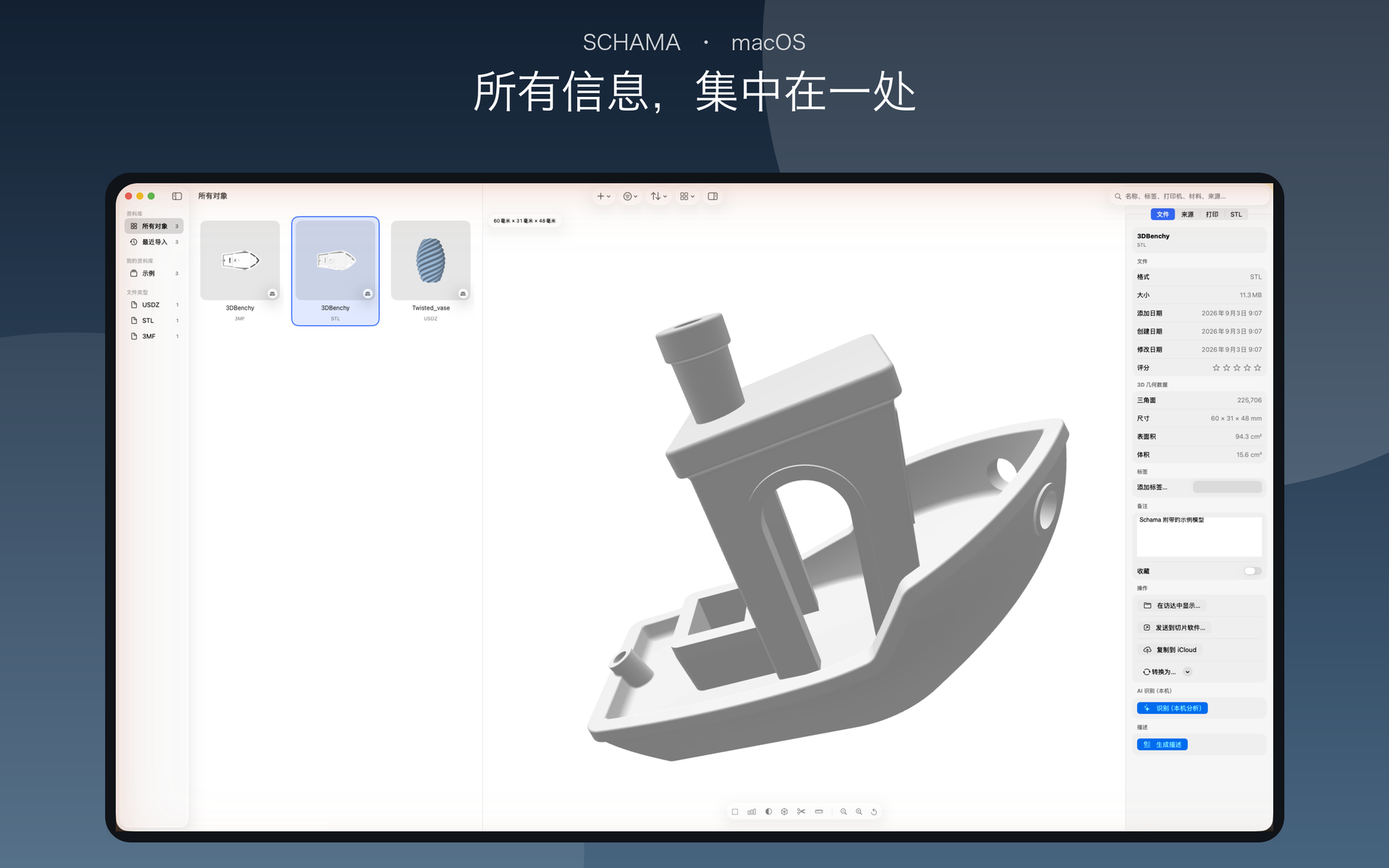1389x868 pixels.
Task: Switch to the 文件 inspector tab
Action: click(x=1163, y=215)
